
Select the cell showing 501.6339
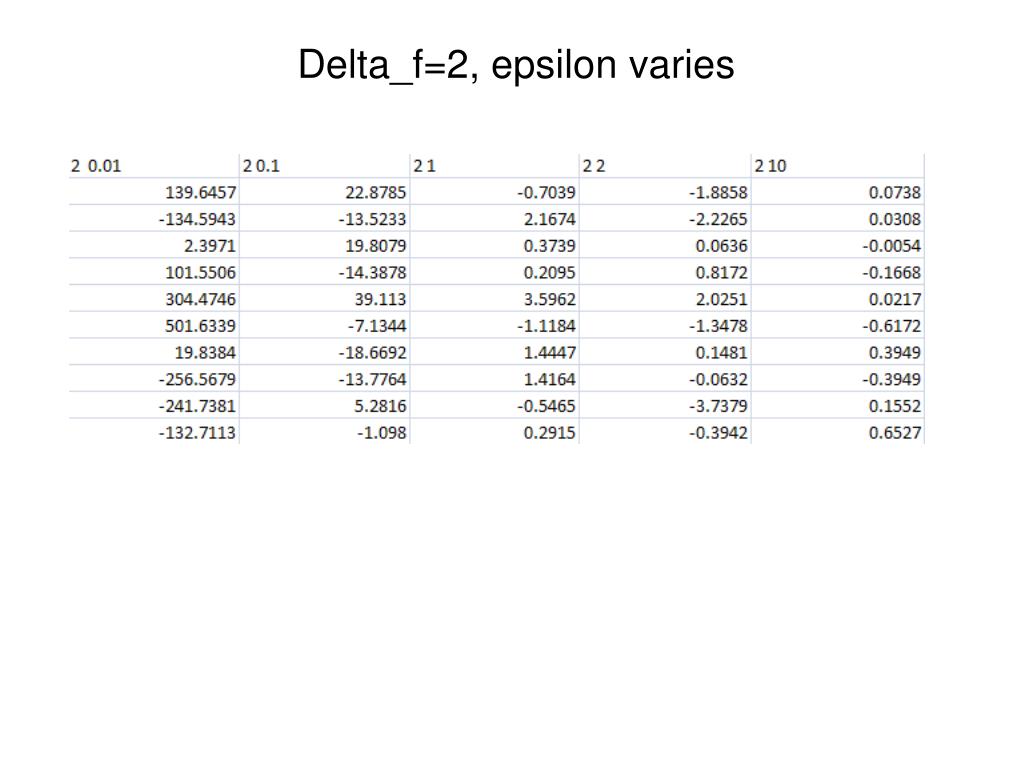point(154,325)
